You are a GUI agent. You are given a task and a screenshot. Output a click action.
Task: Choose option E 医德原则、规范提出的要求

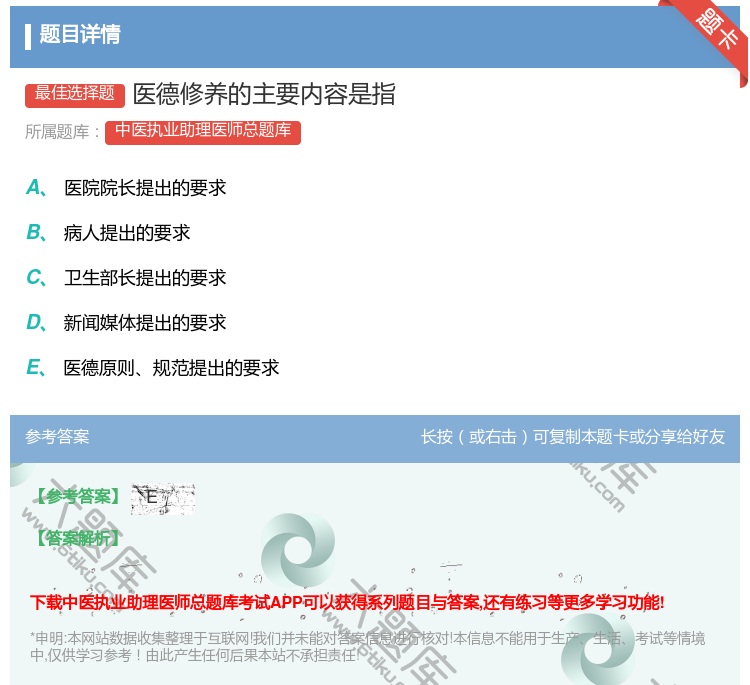click(171, 368)
